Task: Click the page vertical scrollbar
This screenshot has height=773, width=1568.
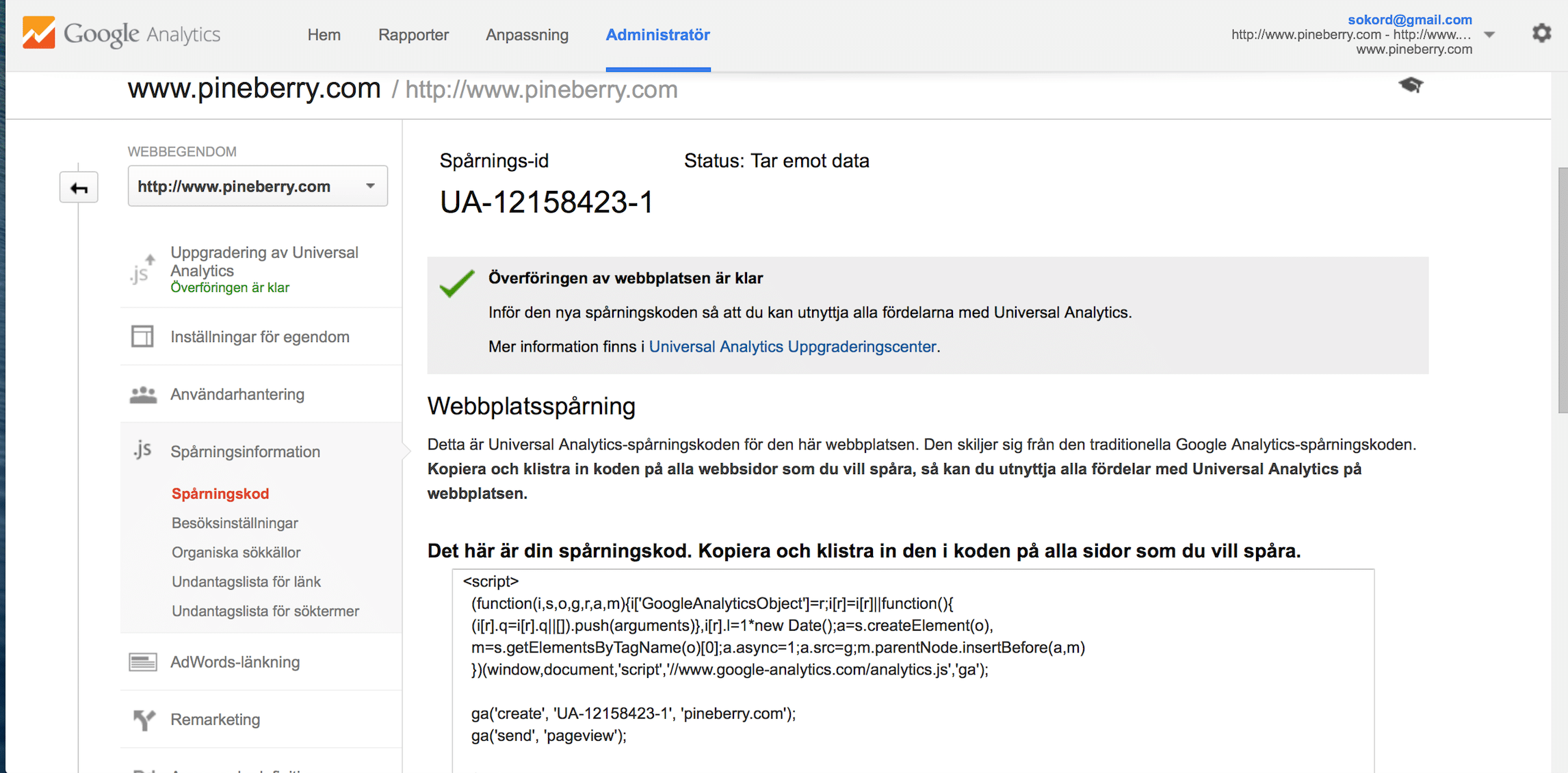Action: tap(1563, 290)
